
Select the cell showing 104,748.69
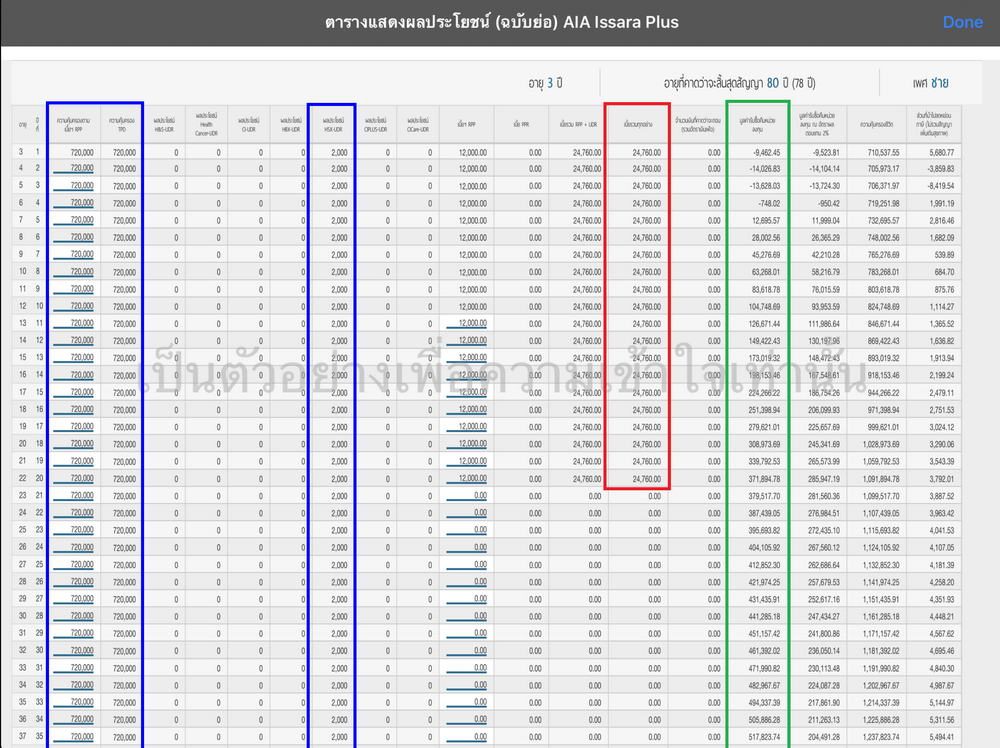pyautogui.click(x=765, y=307)
